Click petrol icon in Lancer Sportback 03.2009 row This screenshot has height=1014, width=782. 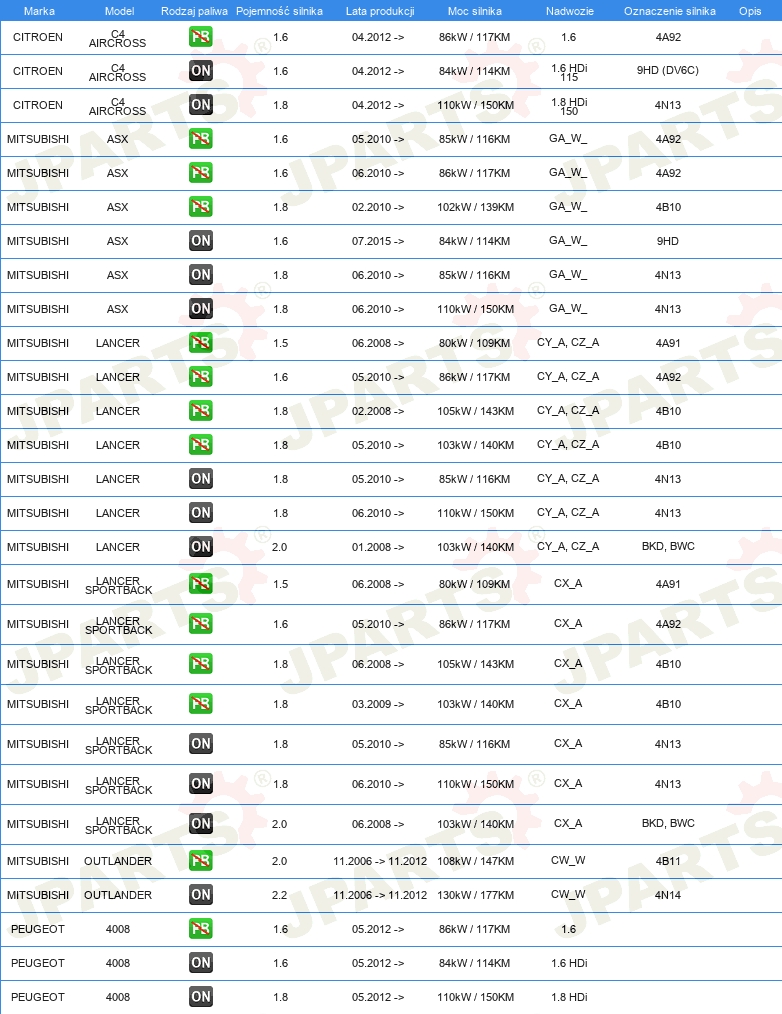201,704
